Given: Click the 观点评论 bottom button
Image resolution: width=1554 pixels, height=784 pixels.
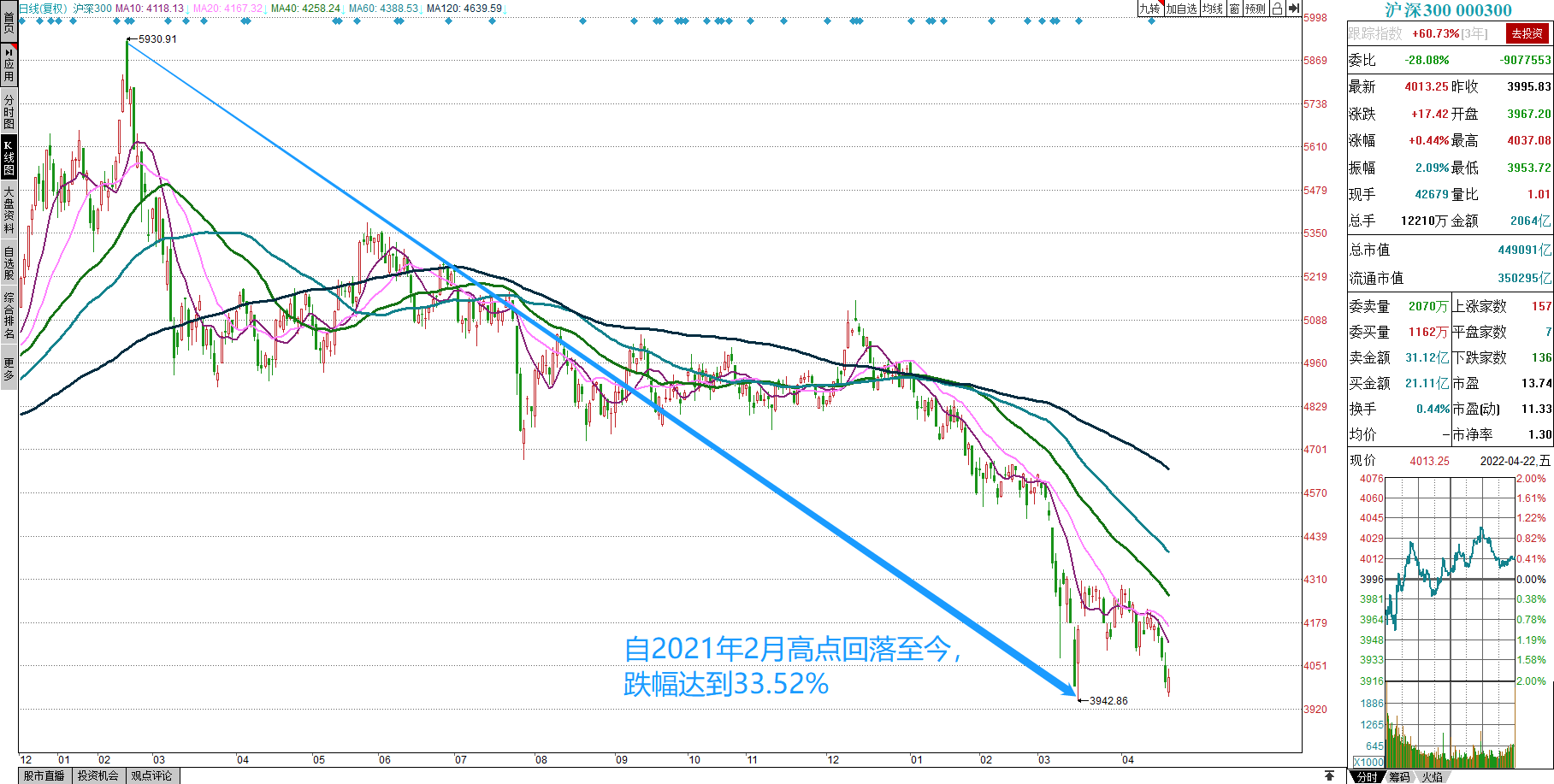Looking at the screenshot, I should (152, 775).
